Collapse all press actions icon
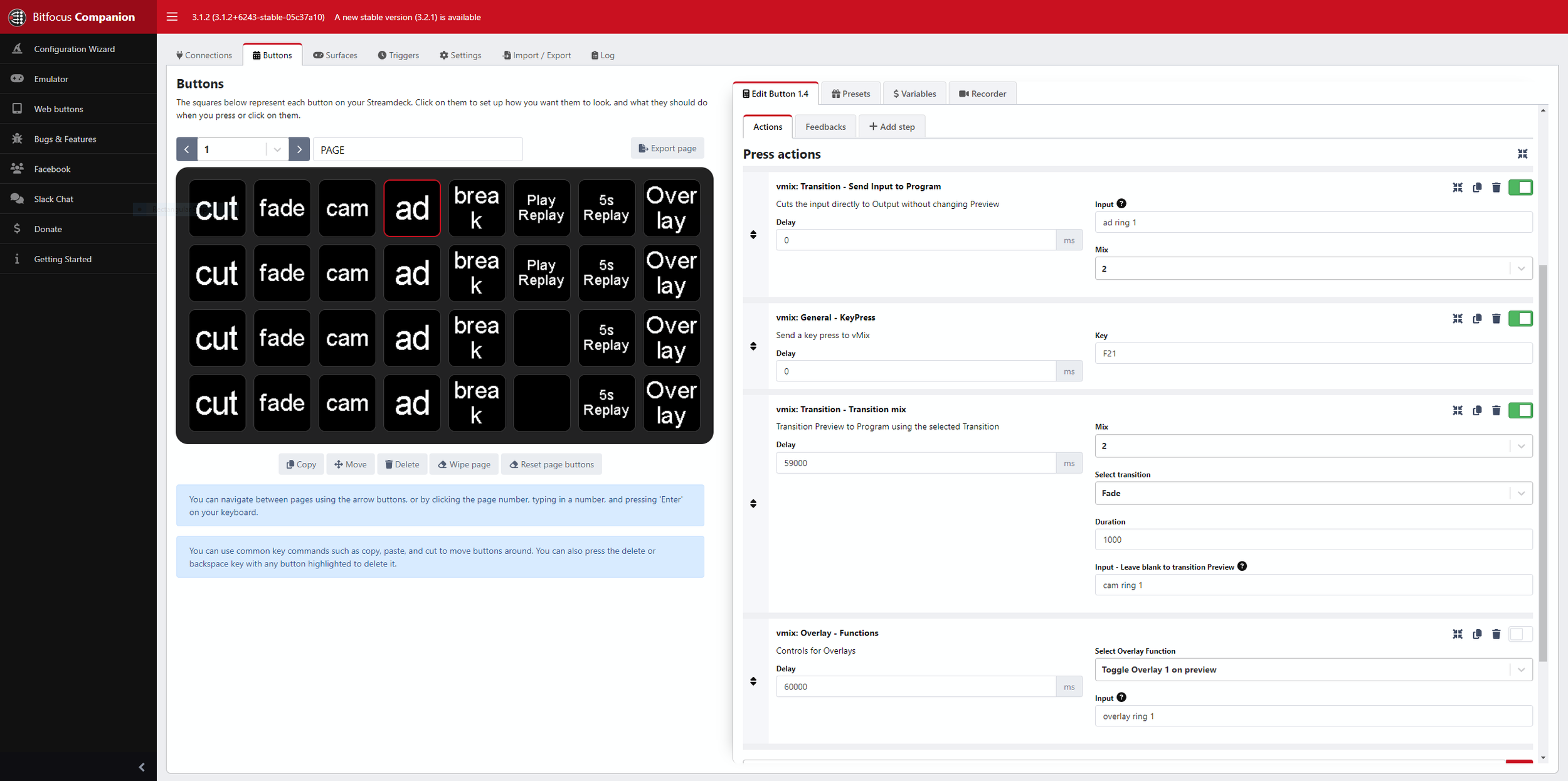Screen dimensions: 1568x781 (1522, 154)
